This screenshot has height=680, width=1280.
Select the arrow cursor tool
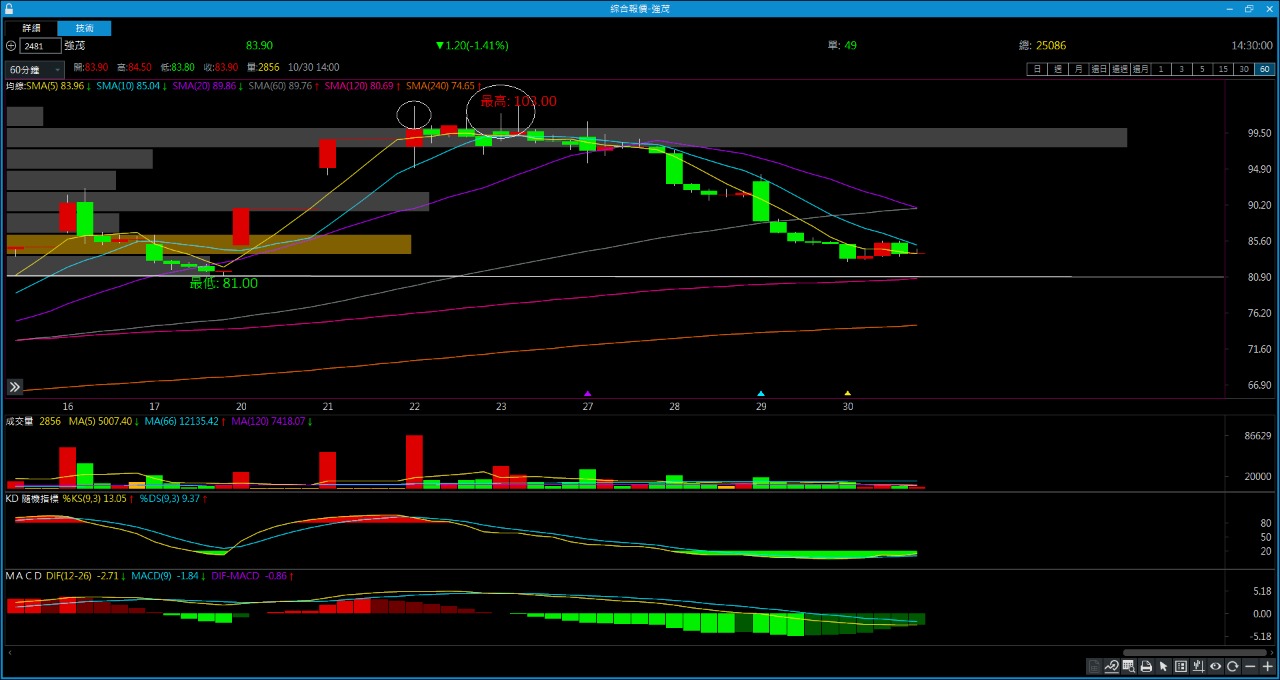pos(1163,667)
